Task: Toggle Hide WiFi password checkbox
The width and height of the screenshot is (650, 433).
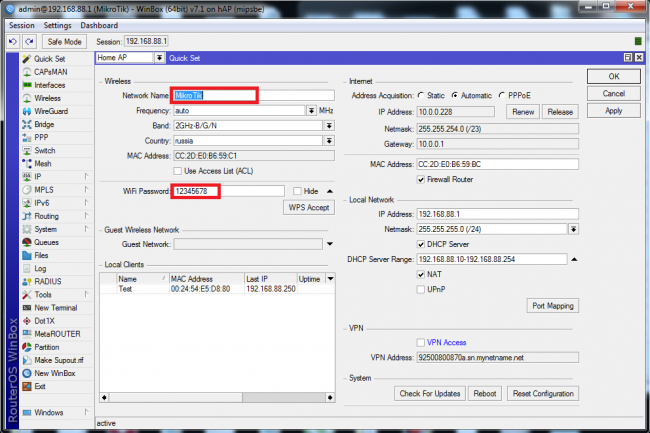Action: click(x=297, y=191)
